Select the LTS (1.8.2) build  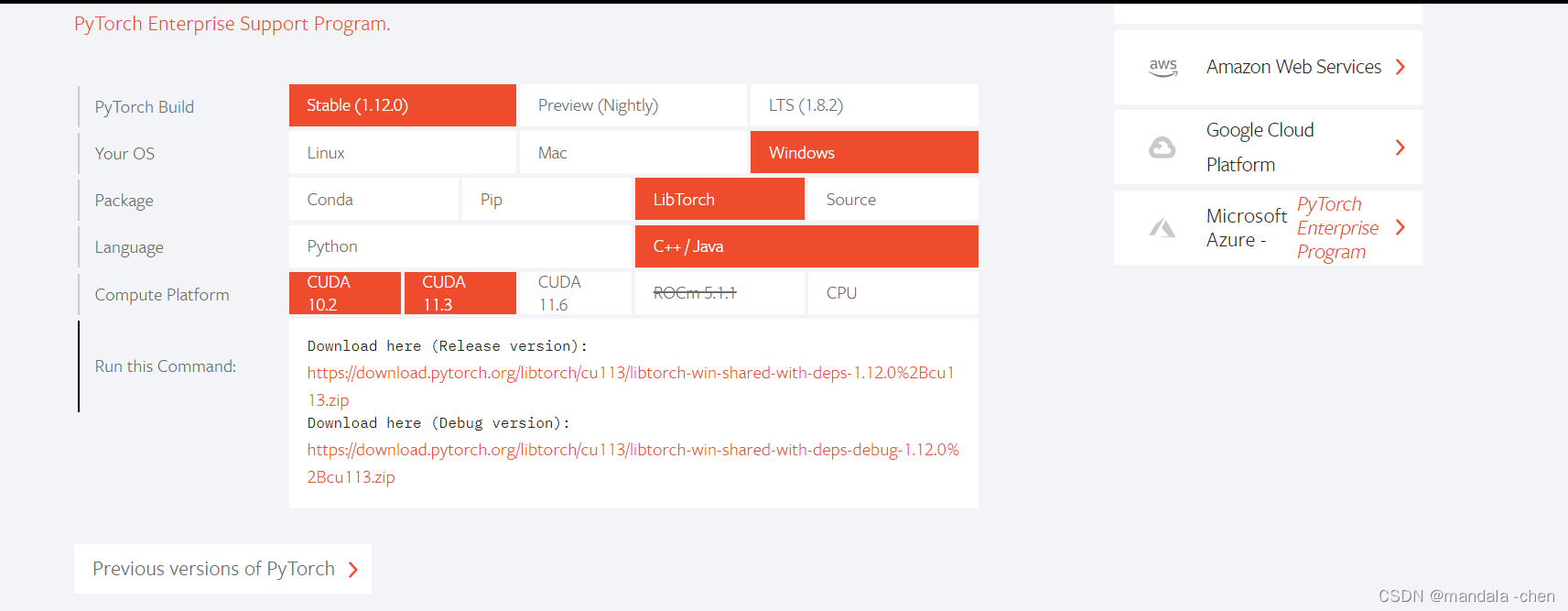[x=806, y=104]
